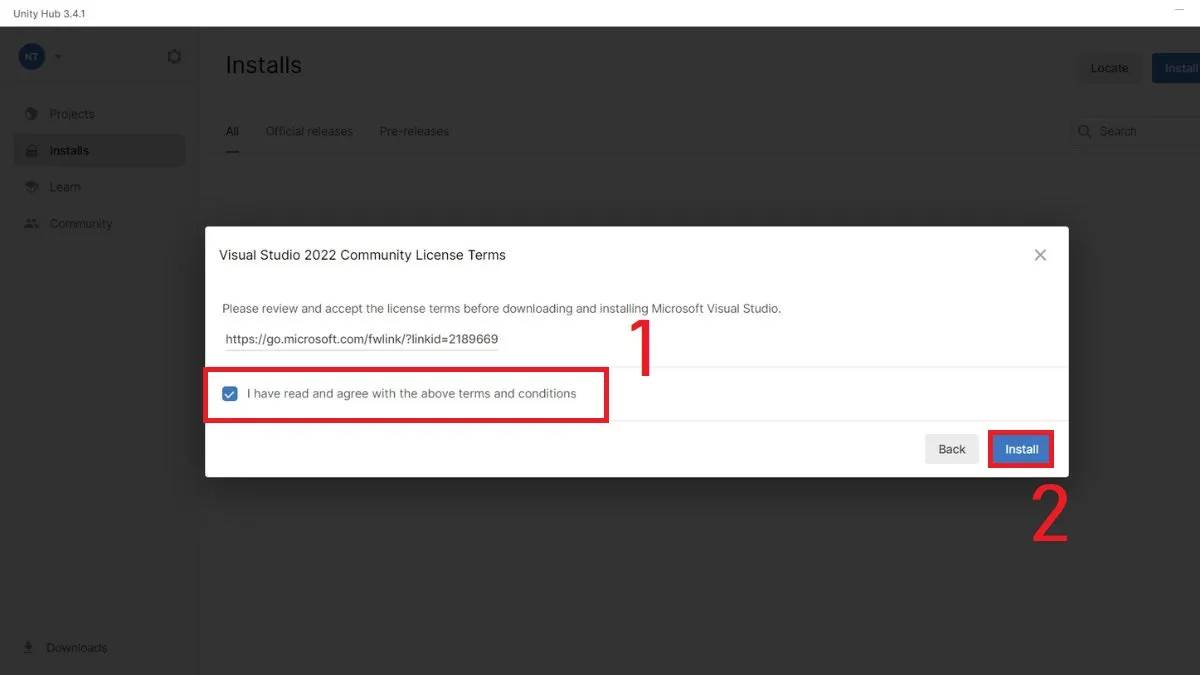
Task: Go to the Learn section
Action: (65, 187)
